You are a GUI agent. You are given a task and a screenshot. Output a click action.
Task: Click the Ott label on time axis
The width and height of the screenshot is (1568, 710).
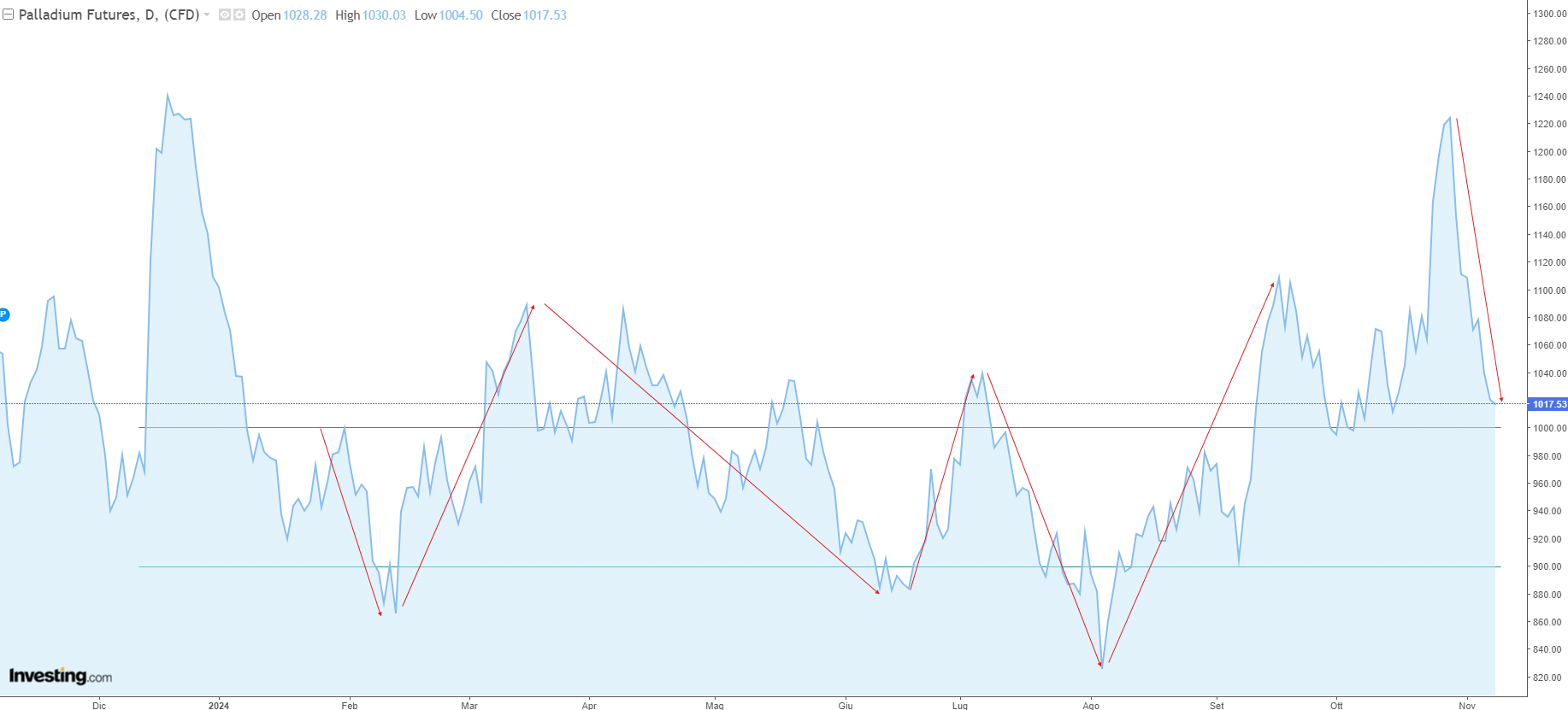tap(1336, 705)
